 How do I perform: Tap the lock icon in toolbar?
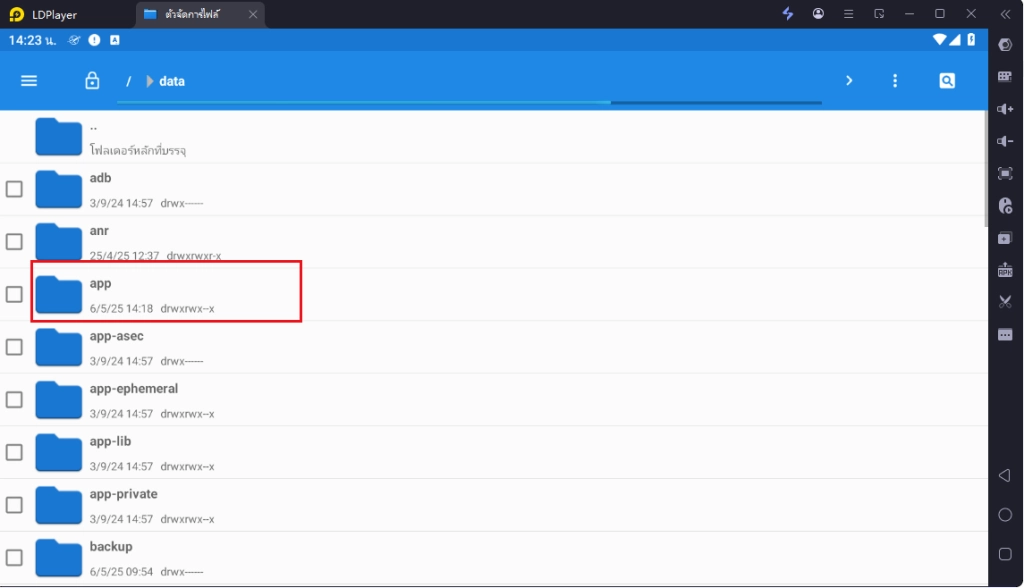pyautogui.click(x=92, y=80)
